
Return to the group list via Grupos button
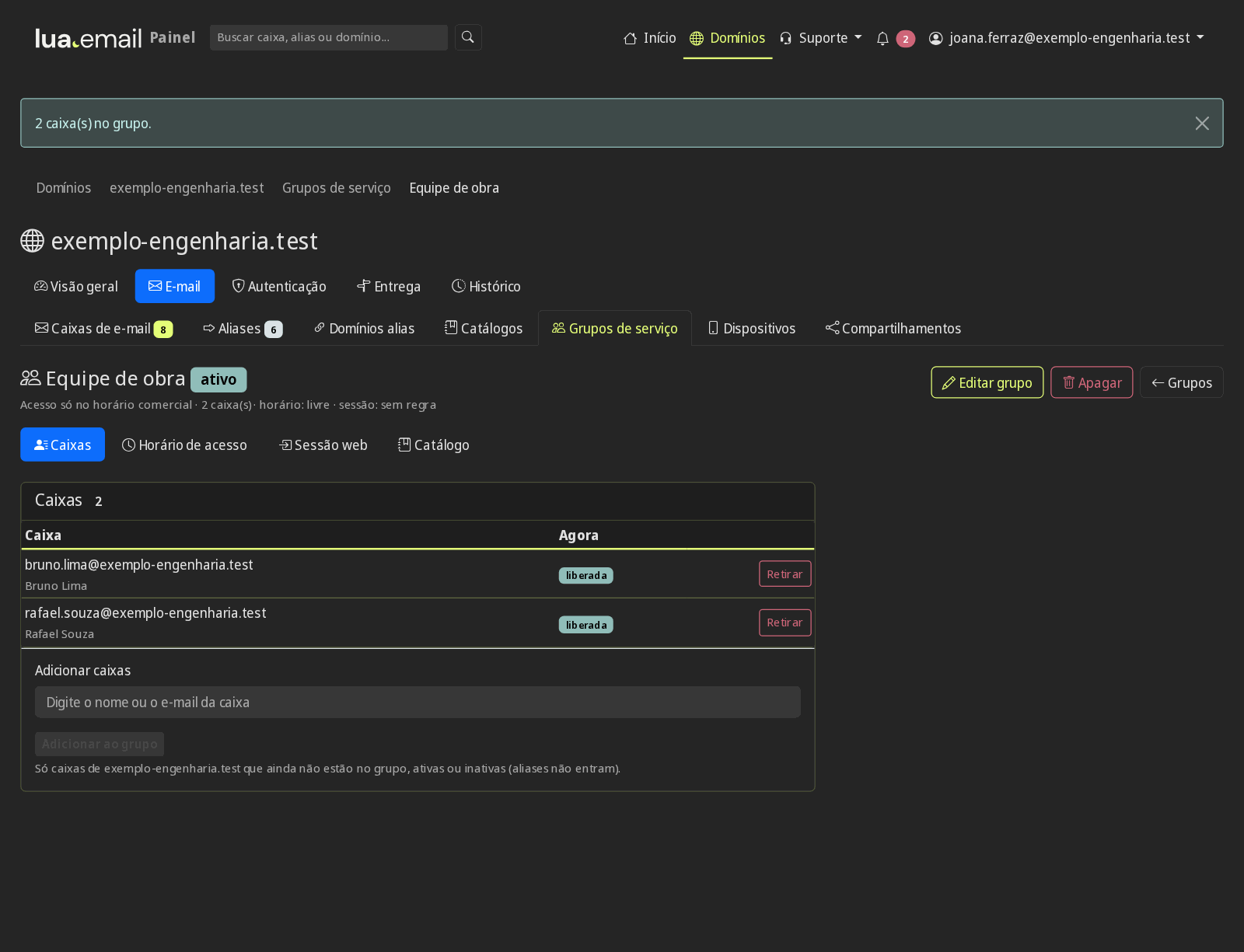pos(1182,382)
